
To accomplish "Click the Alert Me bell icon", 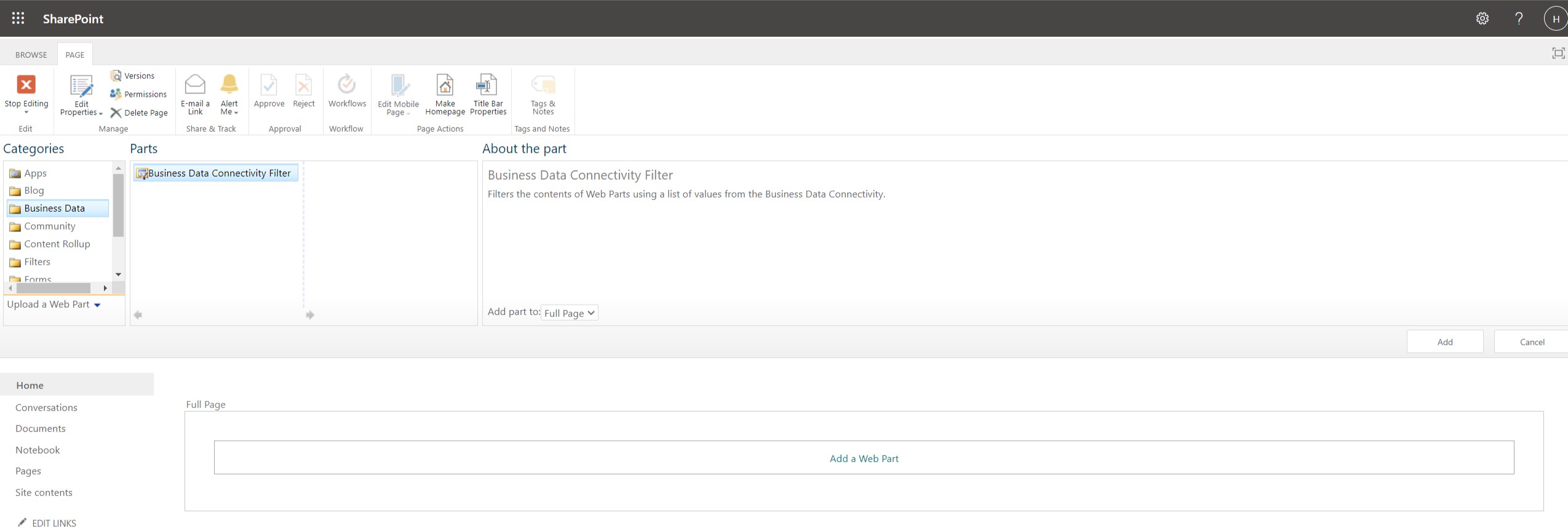I will (229, 84).
